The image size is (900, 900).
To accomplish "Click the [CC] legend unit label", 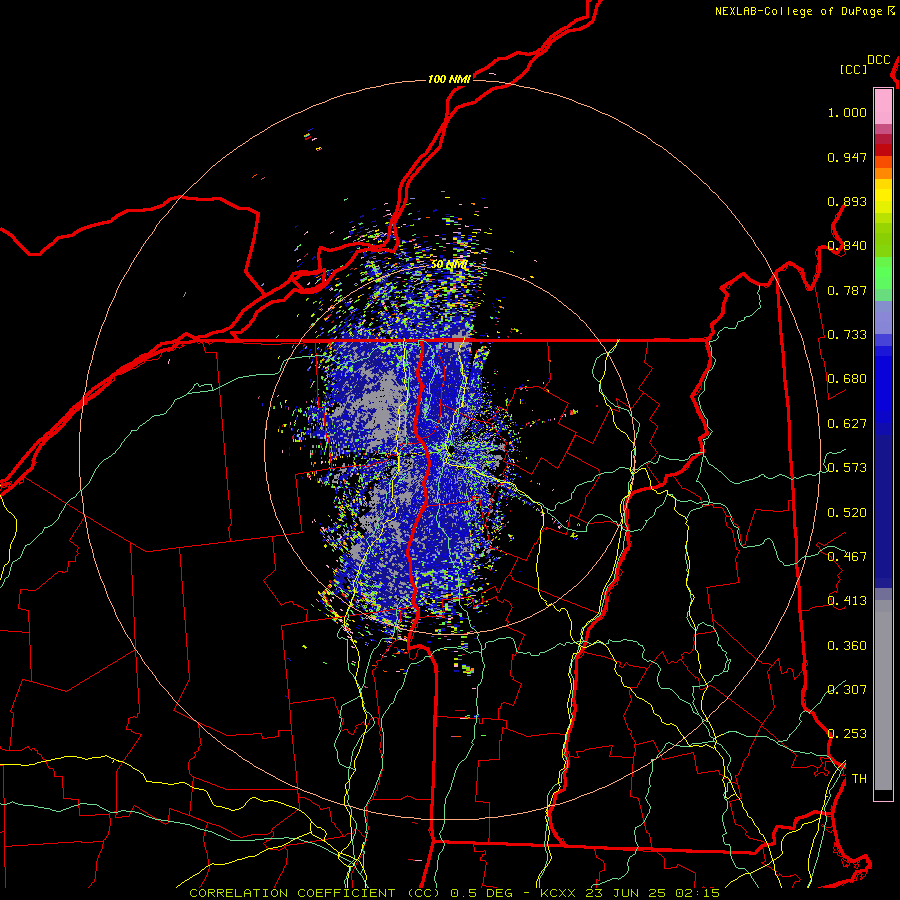I will 853,69.
